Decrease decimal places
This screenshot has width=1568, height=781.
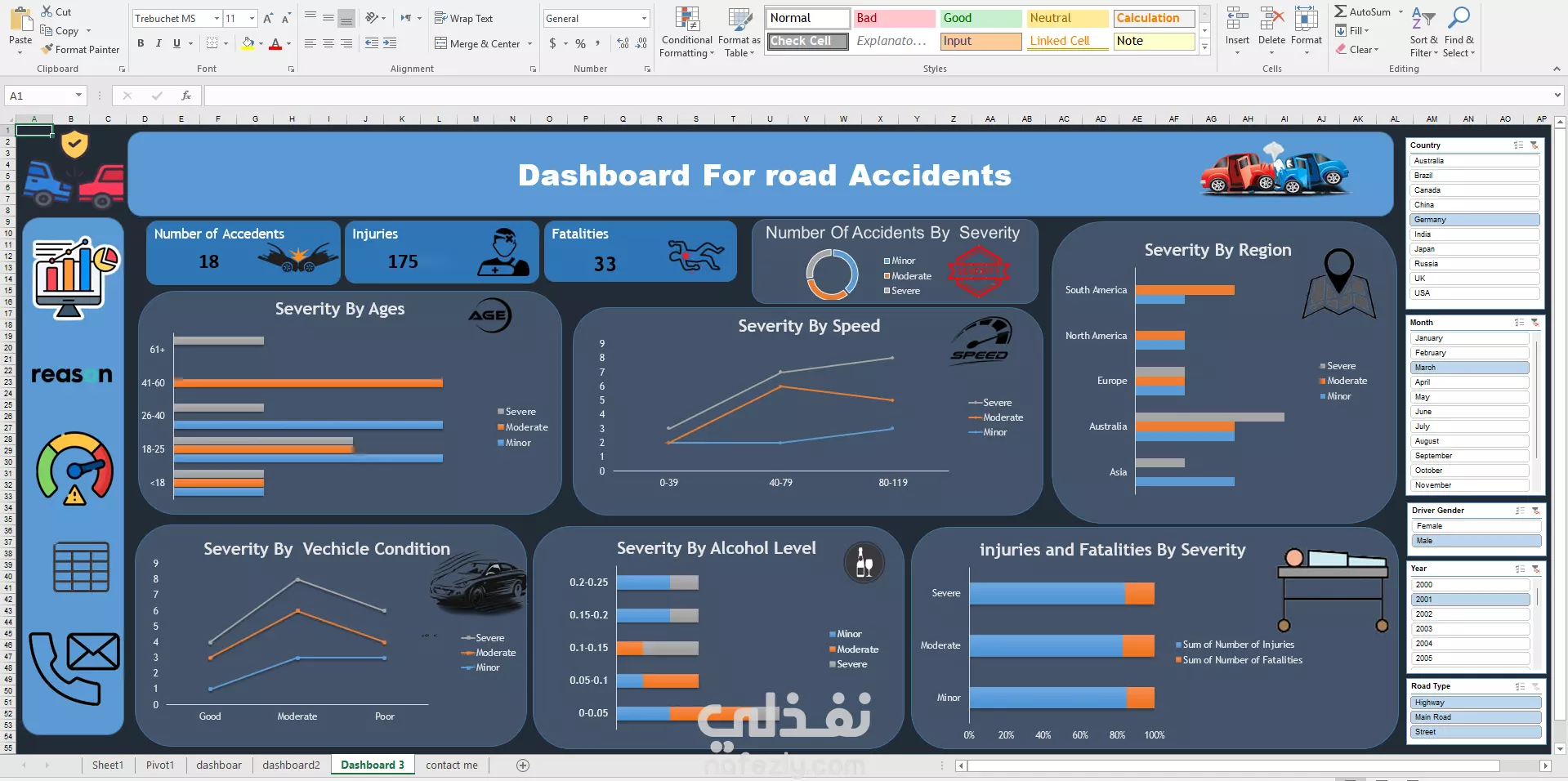(x=641, y=43)
